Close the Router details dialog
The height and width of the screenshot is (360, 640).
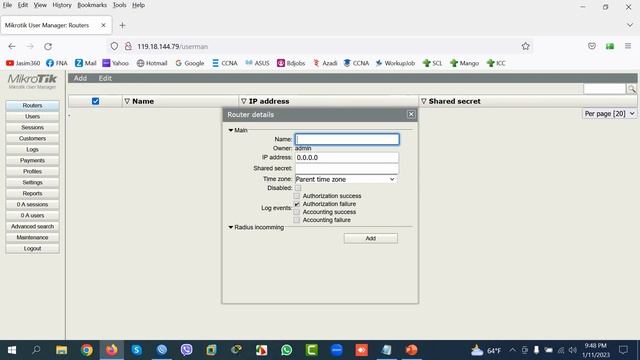tap(411, 114)
